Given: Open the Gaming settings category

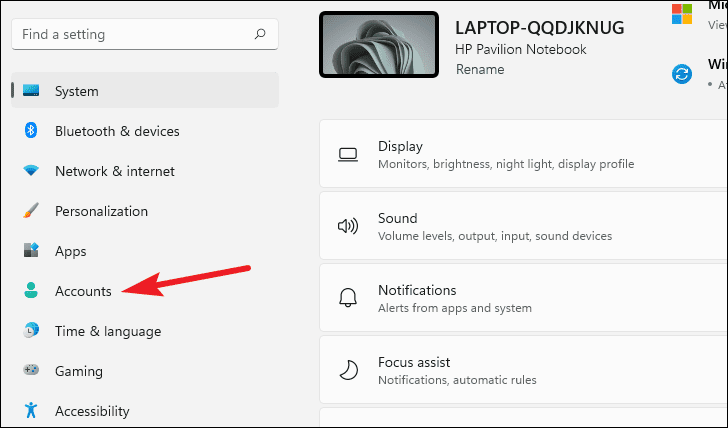Looking at the screenshot, I should [x=78, y=371].
